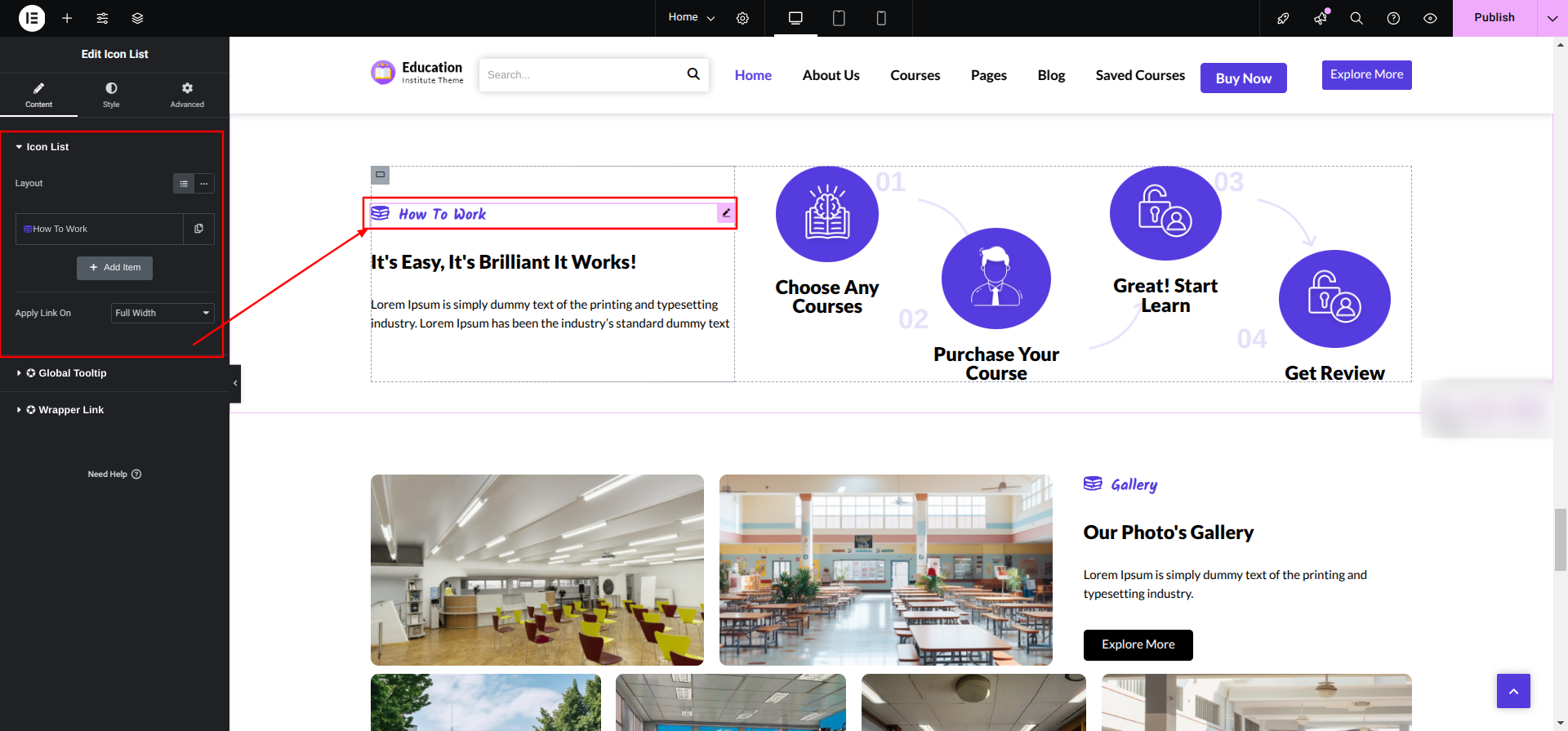The width and height of the screenshot is (1568, 731).
Task: Click the Publish button
Action: click(1494, 18)
